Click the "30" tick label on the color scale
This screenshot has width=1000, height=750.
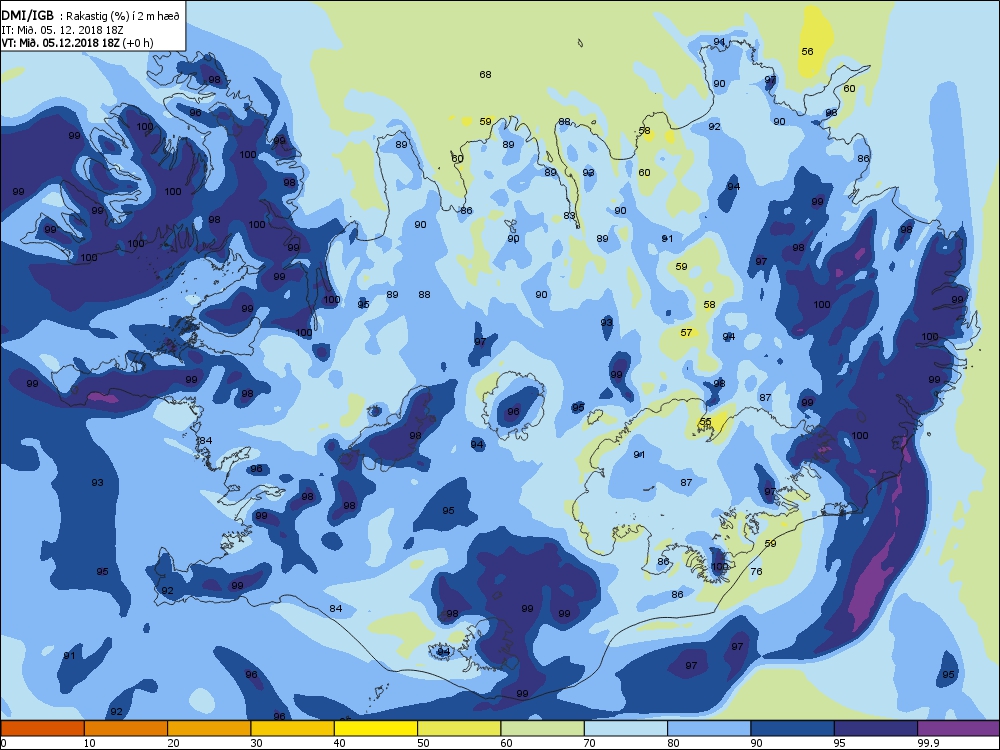(256, 743)
